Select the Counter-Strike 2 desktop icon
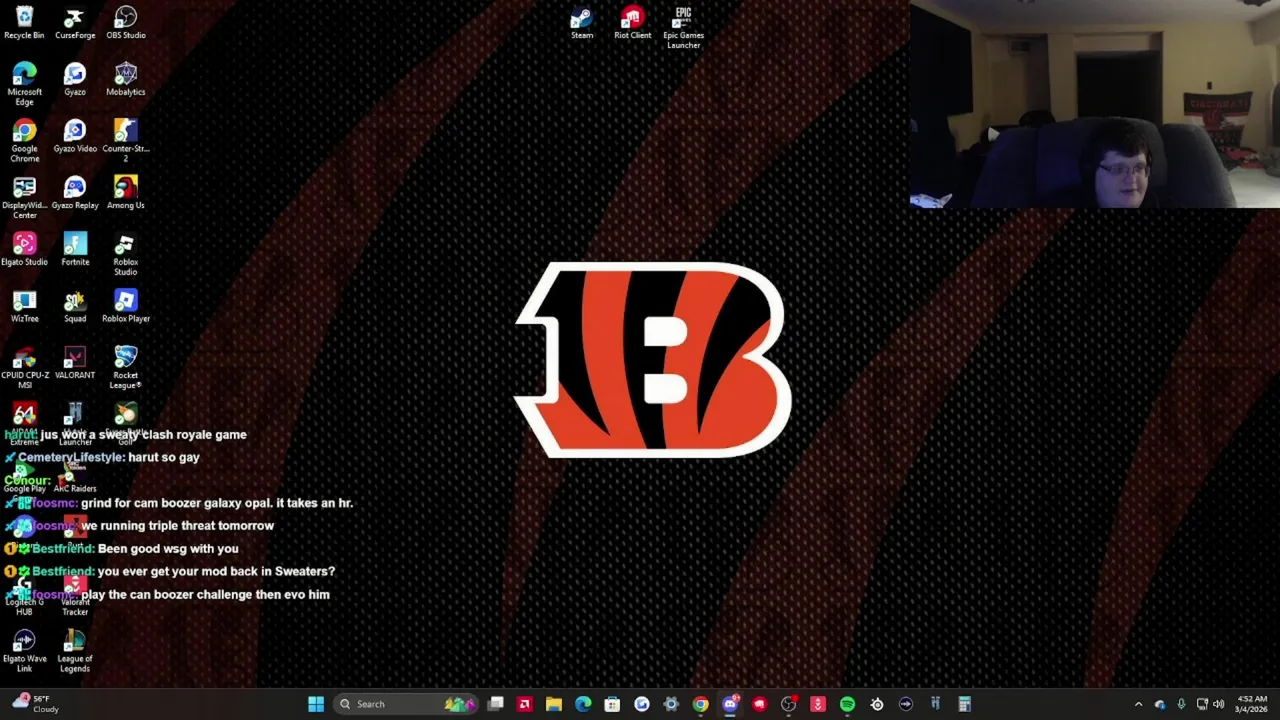The height and width of the screenshot is (720, 1280). coord(126,141)
